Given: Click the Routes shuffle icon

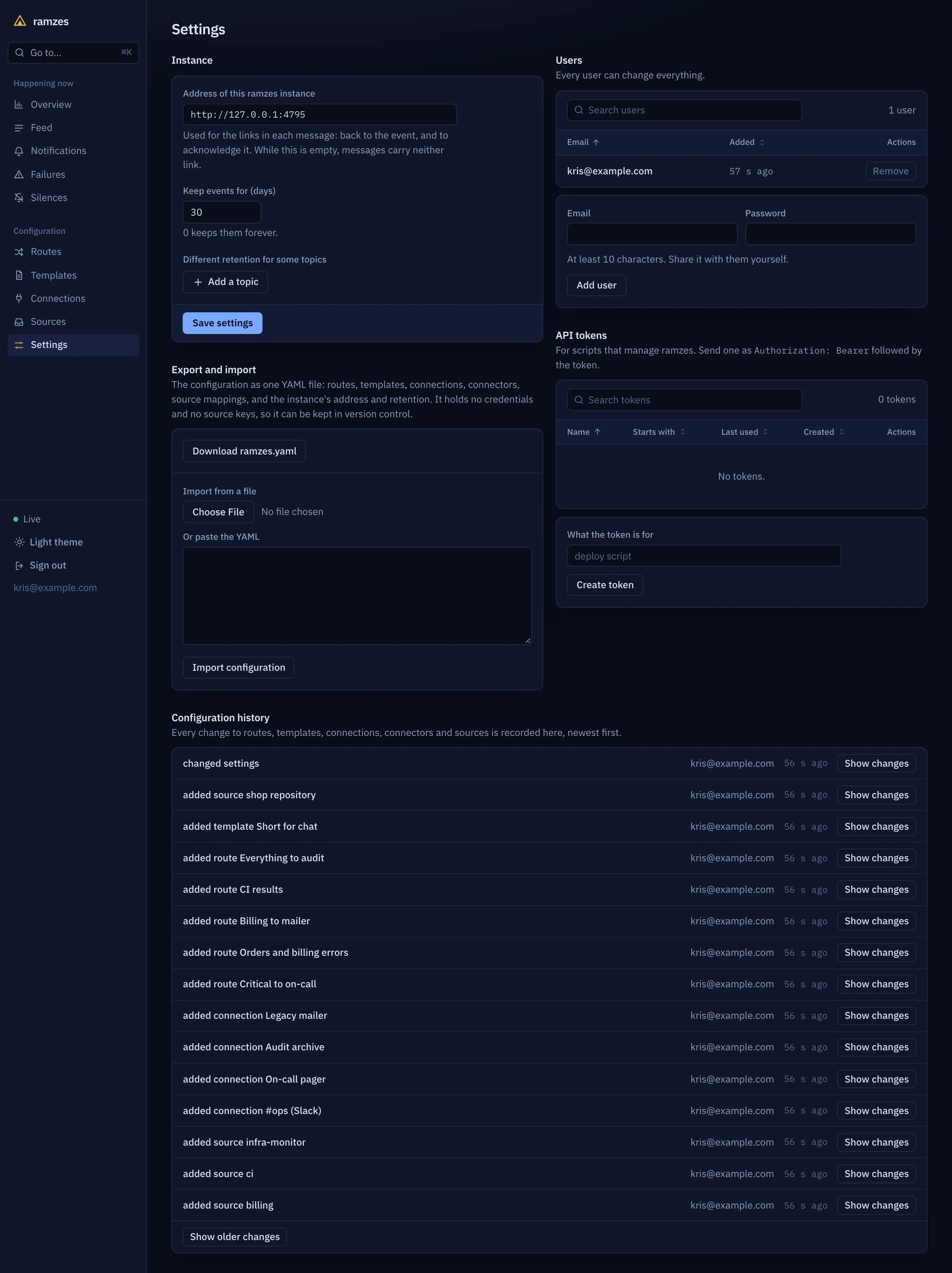Looking at the screenshot, I should coord(19,252).
